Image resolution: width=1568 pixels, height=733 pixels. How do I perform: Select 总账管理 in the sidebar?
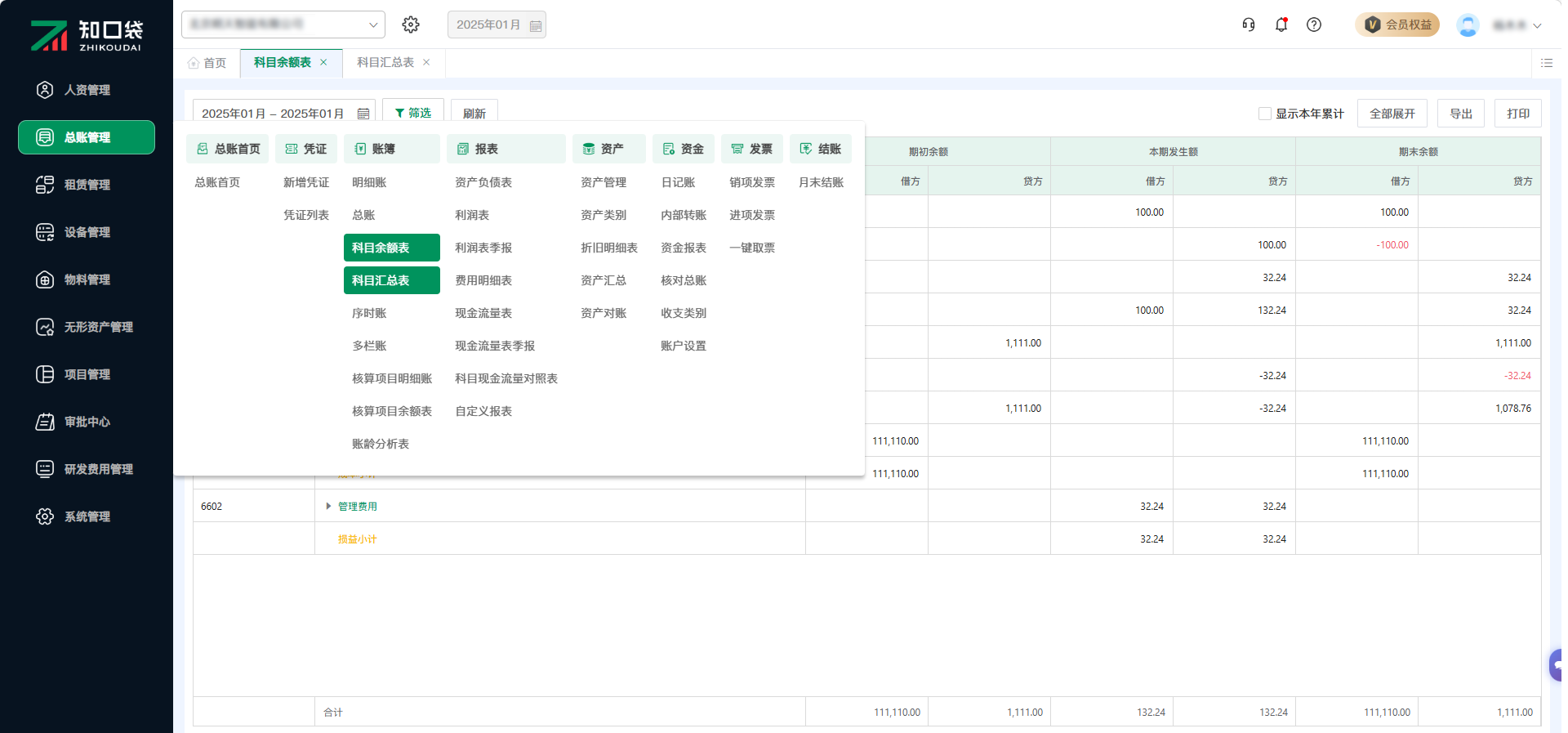(x=87, y=137)
